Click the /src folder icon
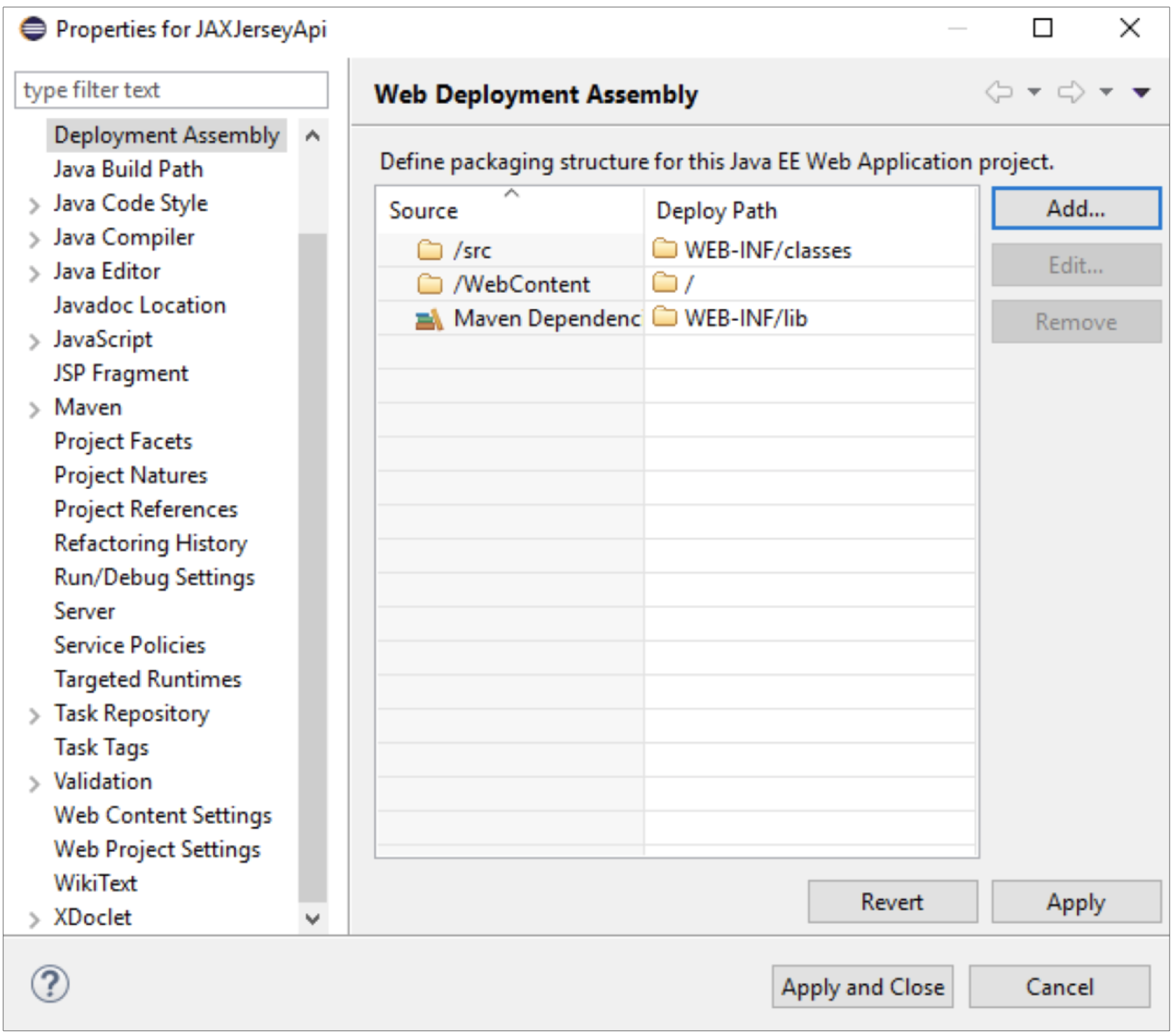1176x1036 pixels. coord(430,250)
